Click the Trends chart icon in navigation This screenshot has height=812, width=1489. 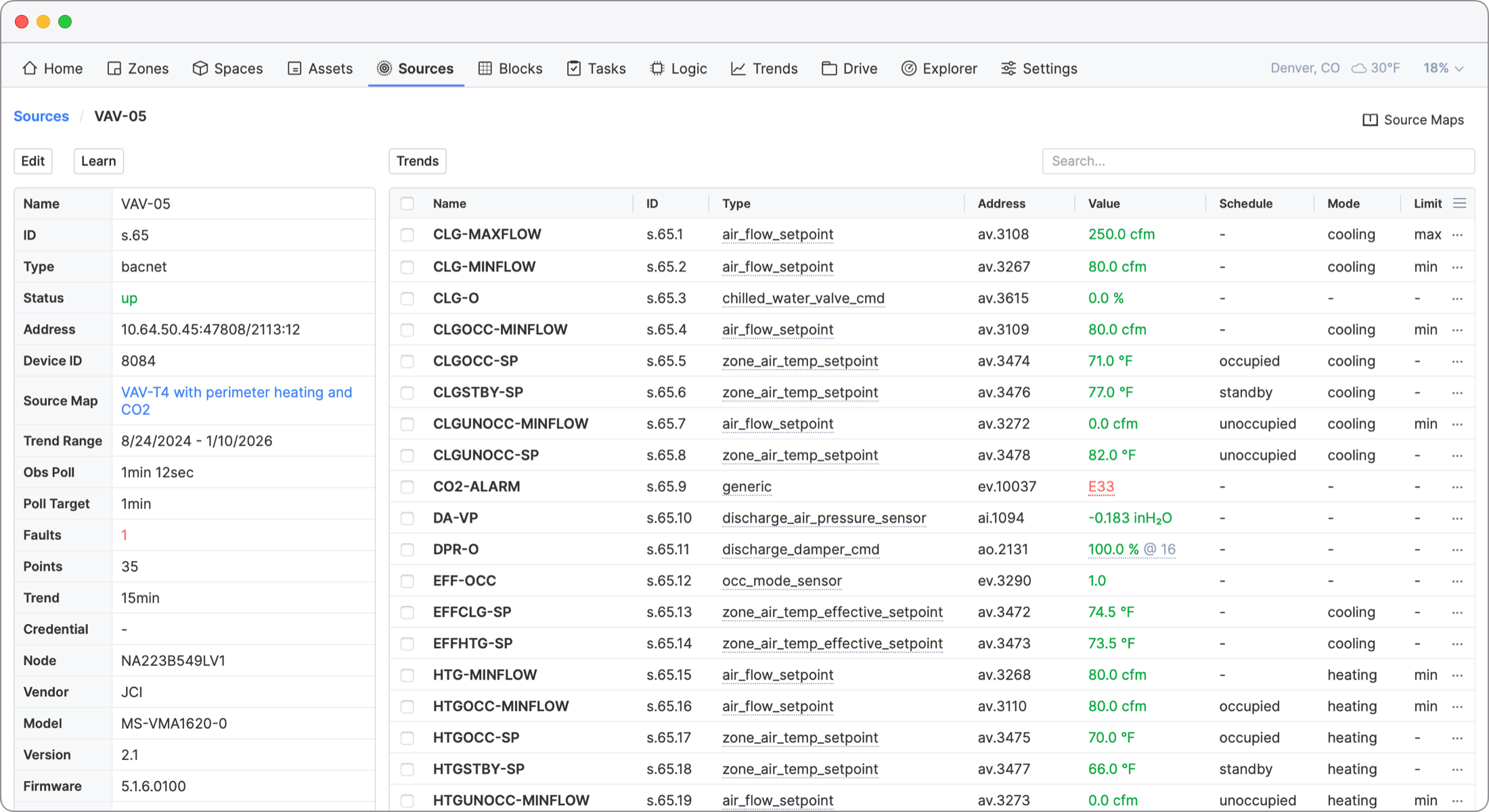[x=738, y=68]
